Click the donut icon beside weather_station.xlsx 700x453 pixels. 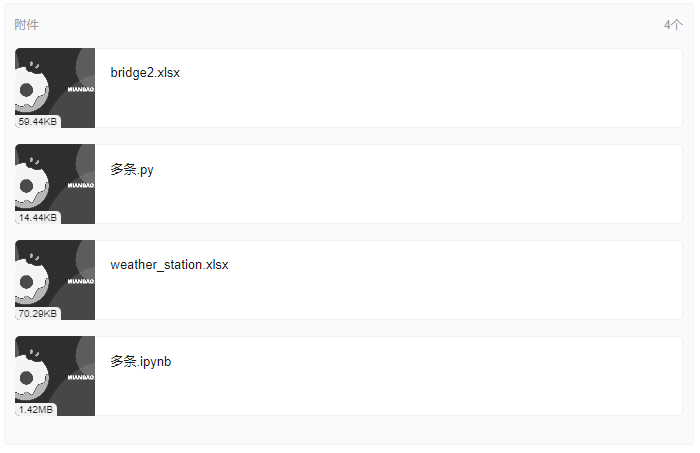[x=32, y=279]
